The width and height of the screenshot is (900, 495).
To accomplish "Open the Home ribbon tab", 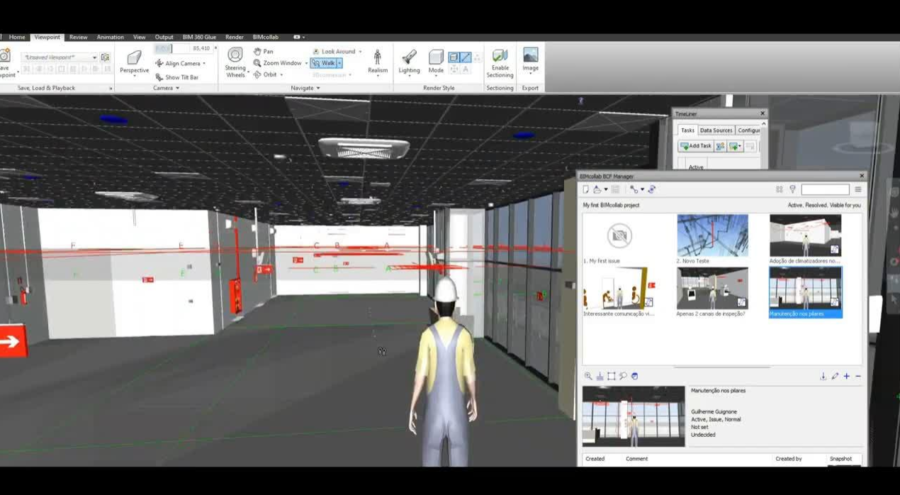I will click(17, 37).
